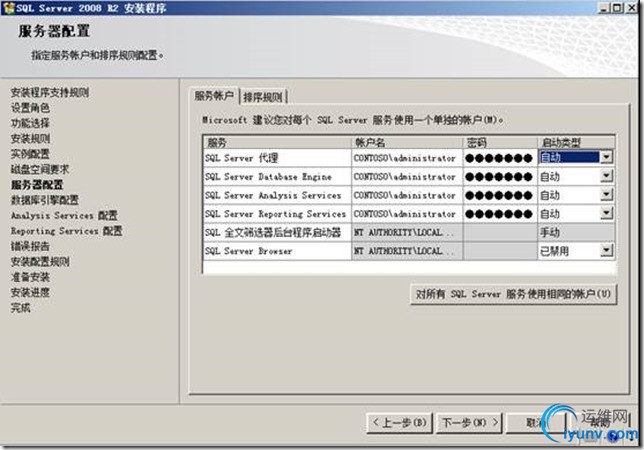Image resolution: width=644 pixels, height=450 pixels.
Task: Click account name field for SQL Server Analysis Services
Action: pos(407,195)
